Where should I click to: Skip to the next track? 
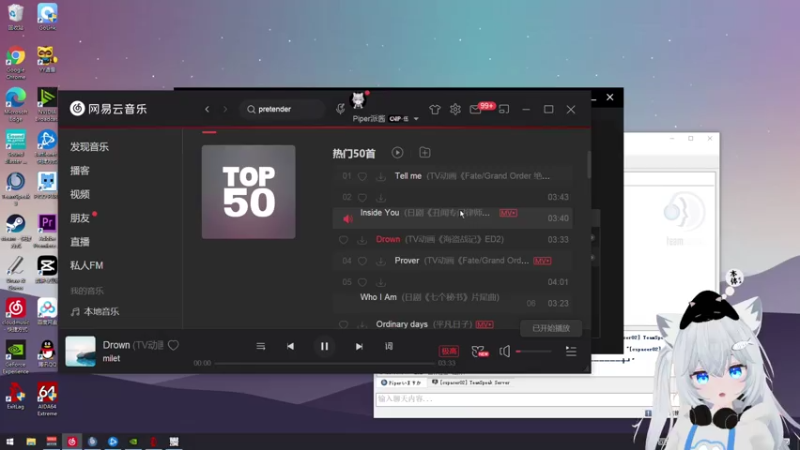pyautogui.click(x=359, y=346)
